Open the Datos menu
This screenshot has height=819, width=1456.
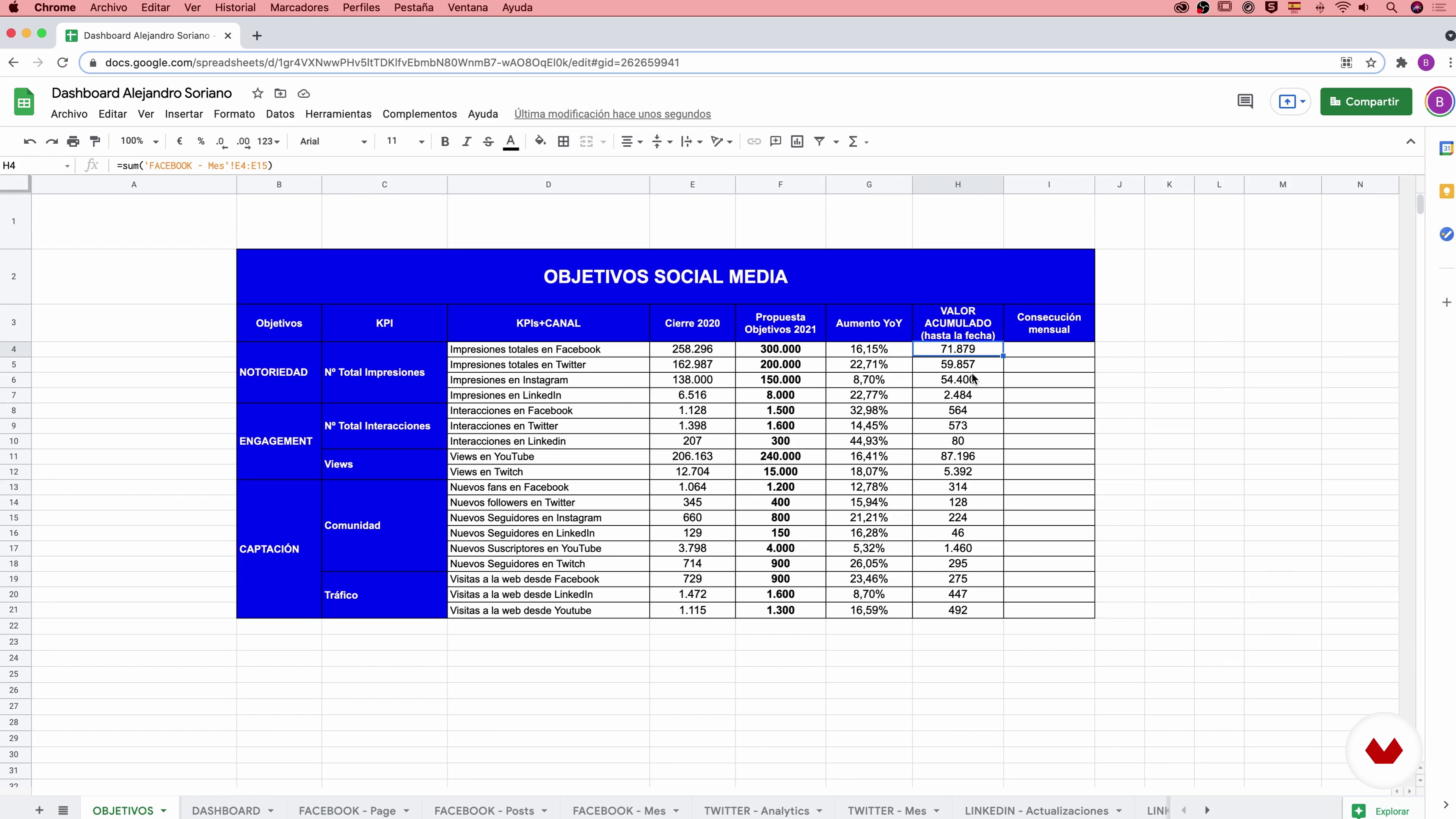coord(280,114)
